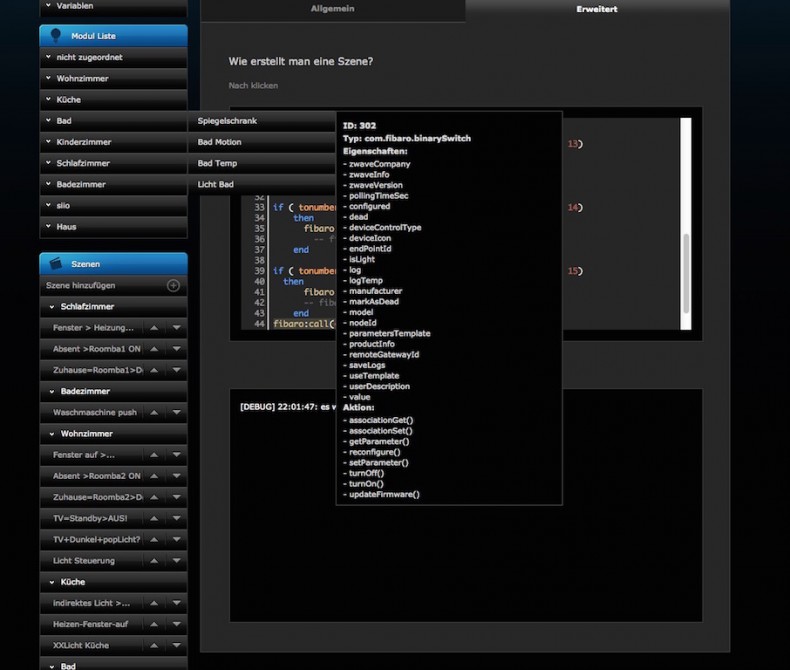Open the 'Zuhause=Roomba2' scene entry
The image size is (790, 670).
(x=95, y=497)
